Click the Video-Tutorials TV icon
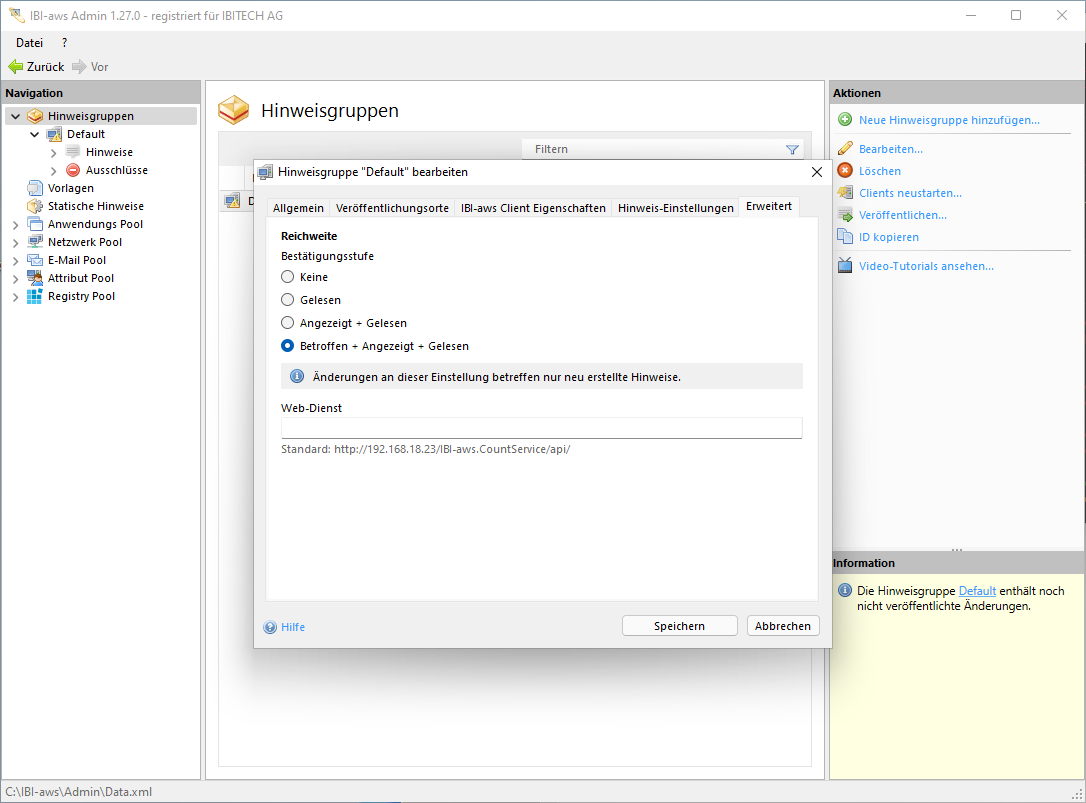Image resolution: width=1086 pixels, height=803 pixels. point(845,266)
